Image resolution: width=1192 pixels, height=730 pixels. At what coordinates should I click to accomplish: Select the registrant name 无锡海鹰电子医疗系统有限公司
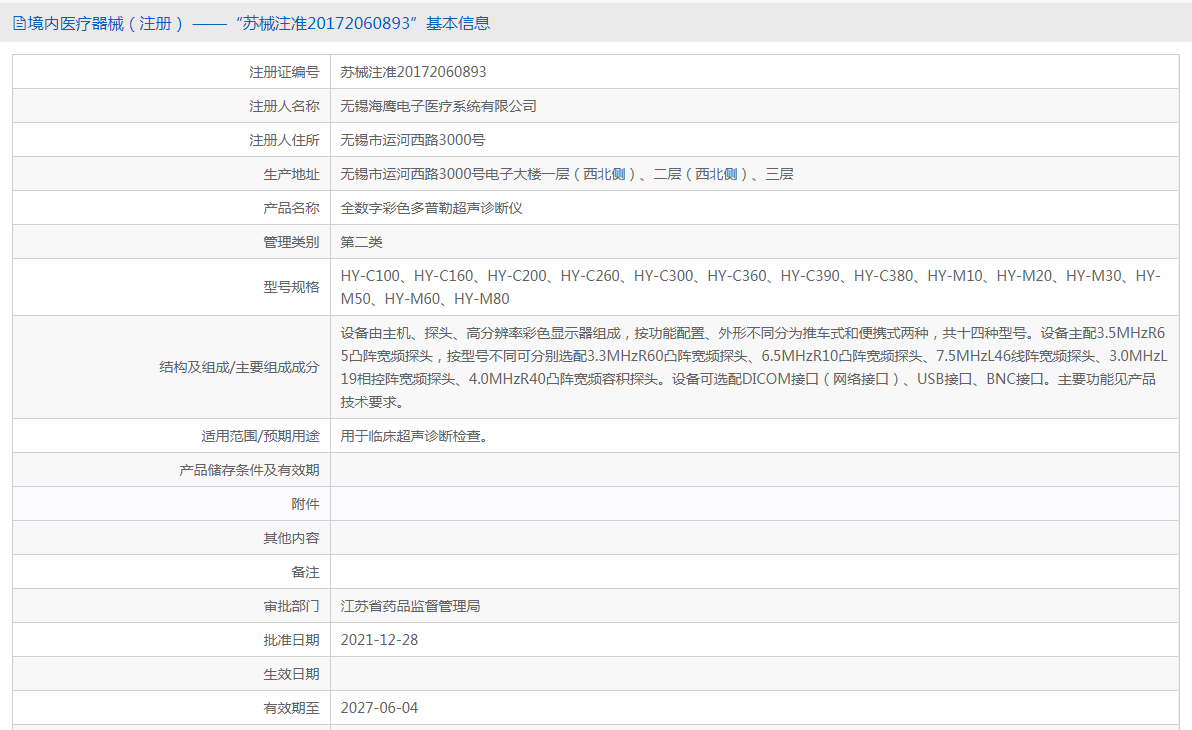438,106
